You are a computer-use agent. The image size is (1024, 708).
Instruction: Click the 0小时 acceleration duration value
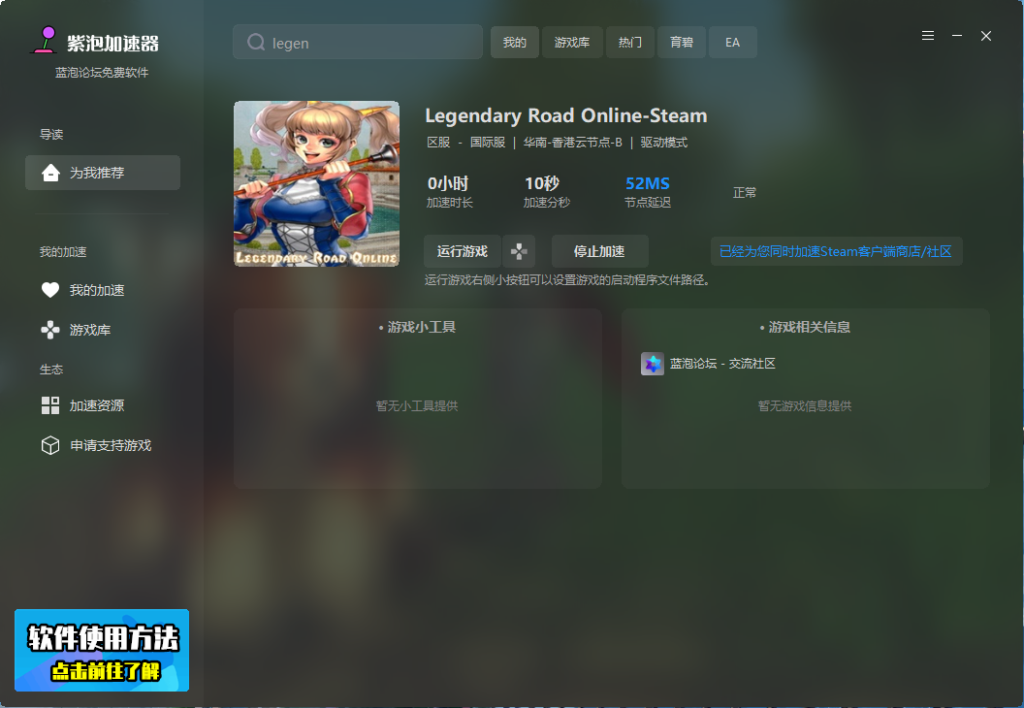click(x=448, y=184)
